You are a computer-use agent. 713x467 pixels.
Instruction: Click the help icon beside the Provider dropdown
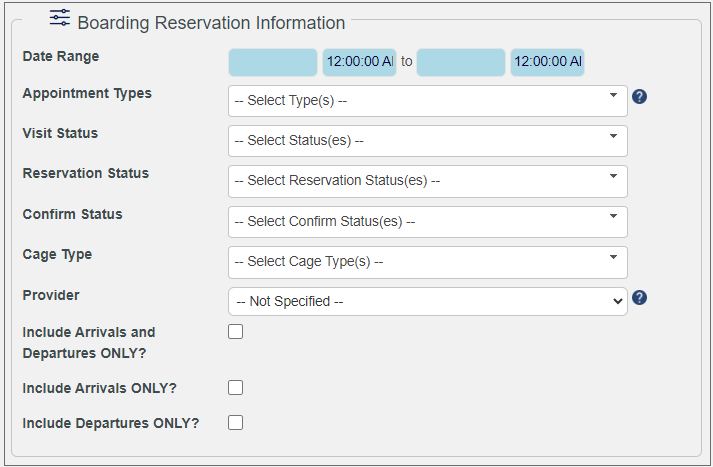pyautogui.click(x=640, y=297)
